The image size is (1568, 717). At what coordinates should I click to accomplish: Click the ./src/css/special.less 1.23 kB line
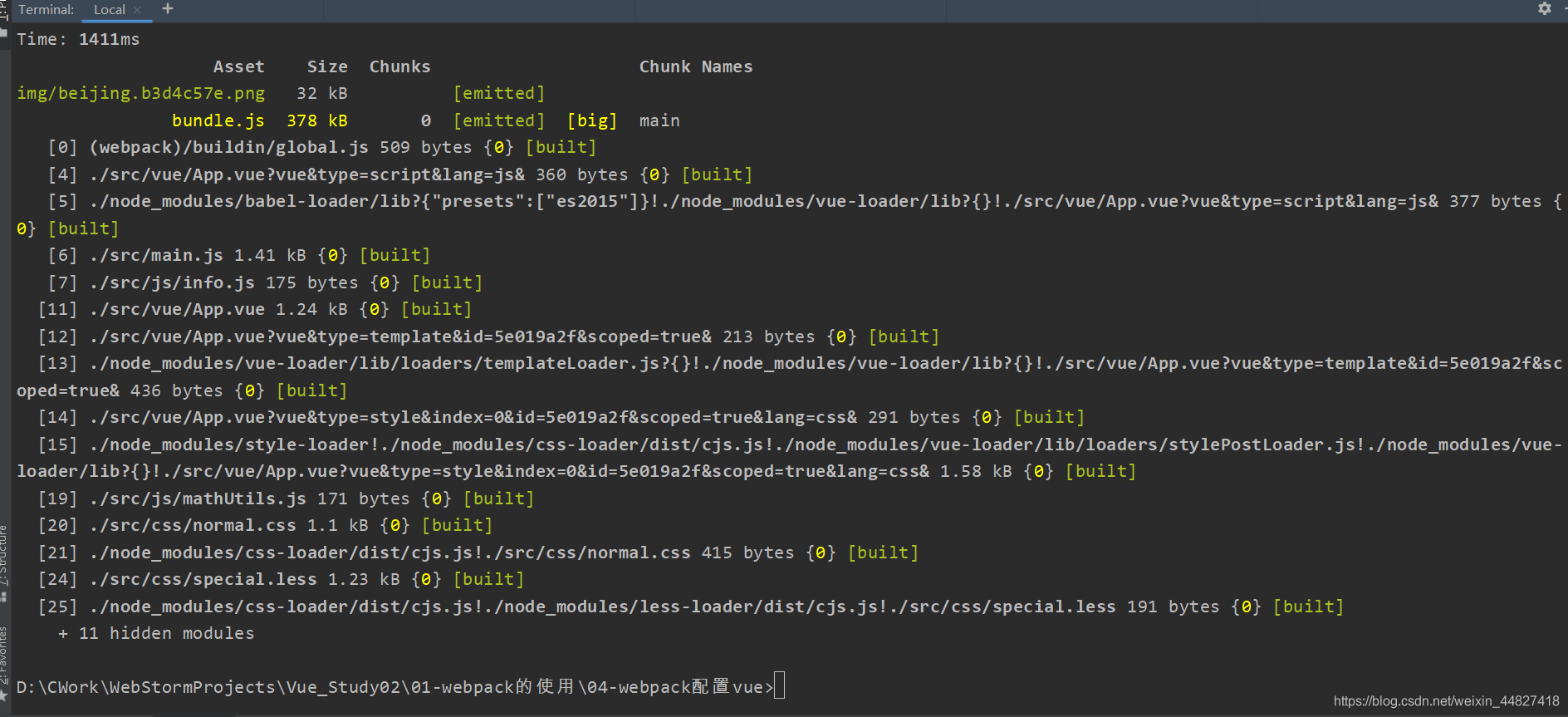click(282, 579)
